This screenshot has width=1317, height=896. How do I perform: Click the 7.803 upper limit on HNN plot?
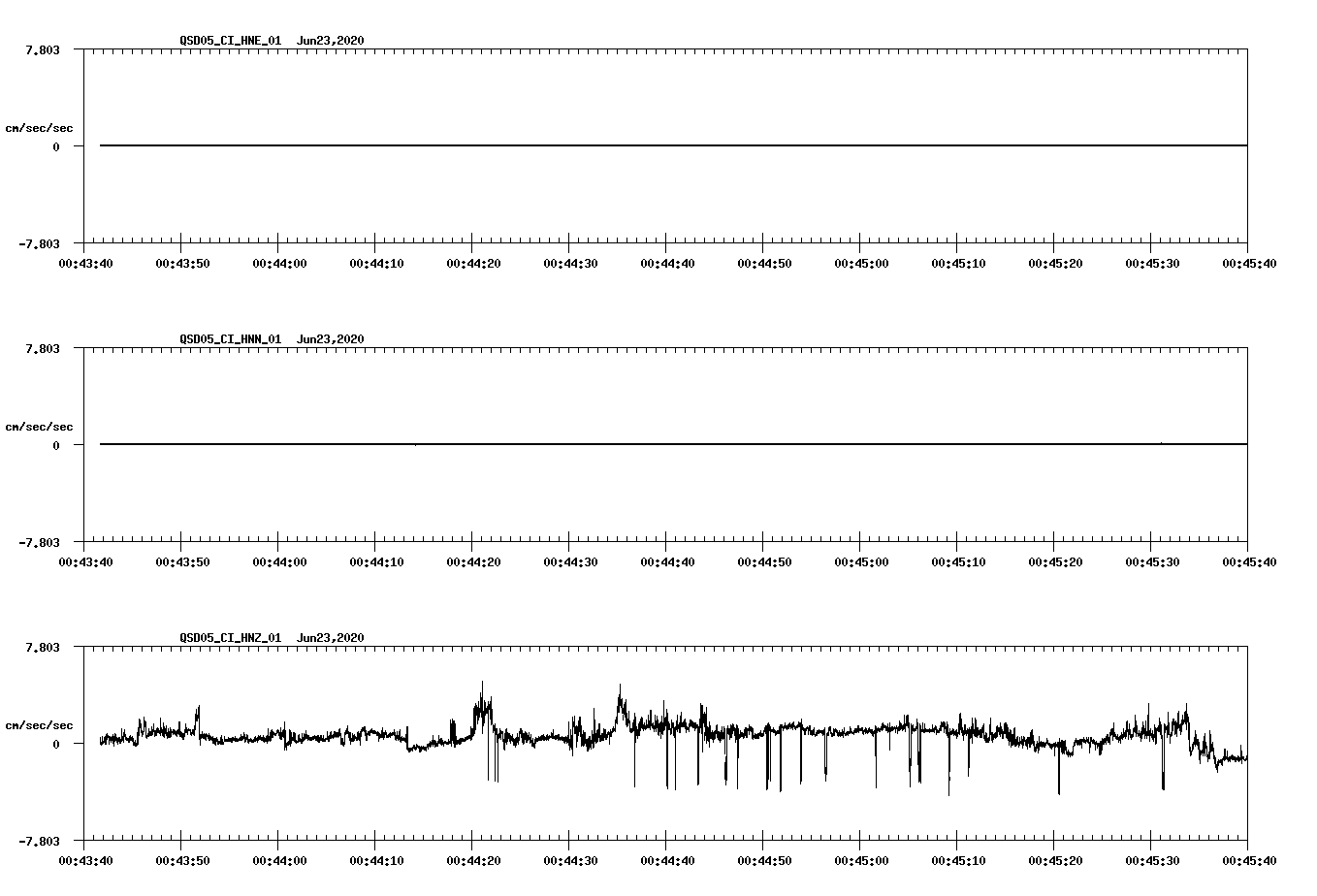(x=43, y=348)
